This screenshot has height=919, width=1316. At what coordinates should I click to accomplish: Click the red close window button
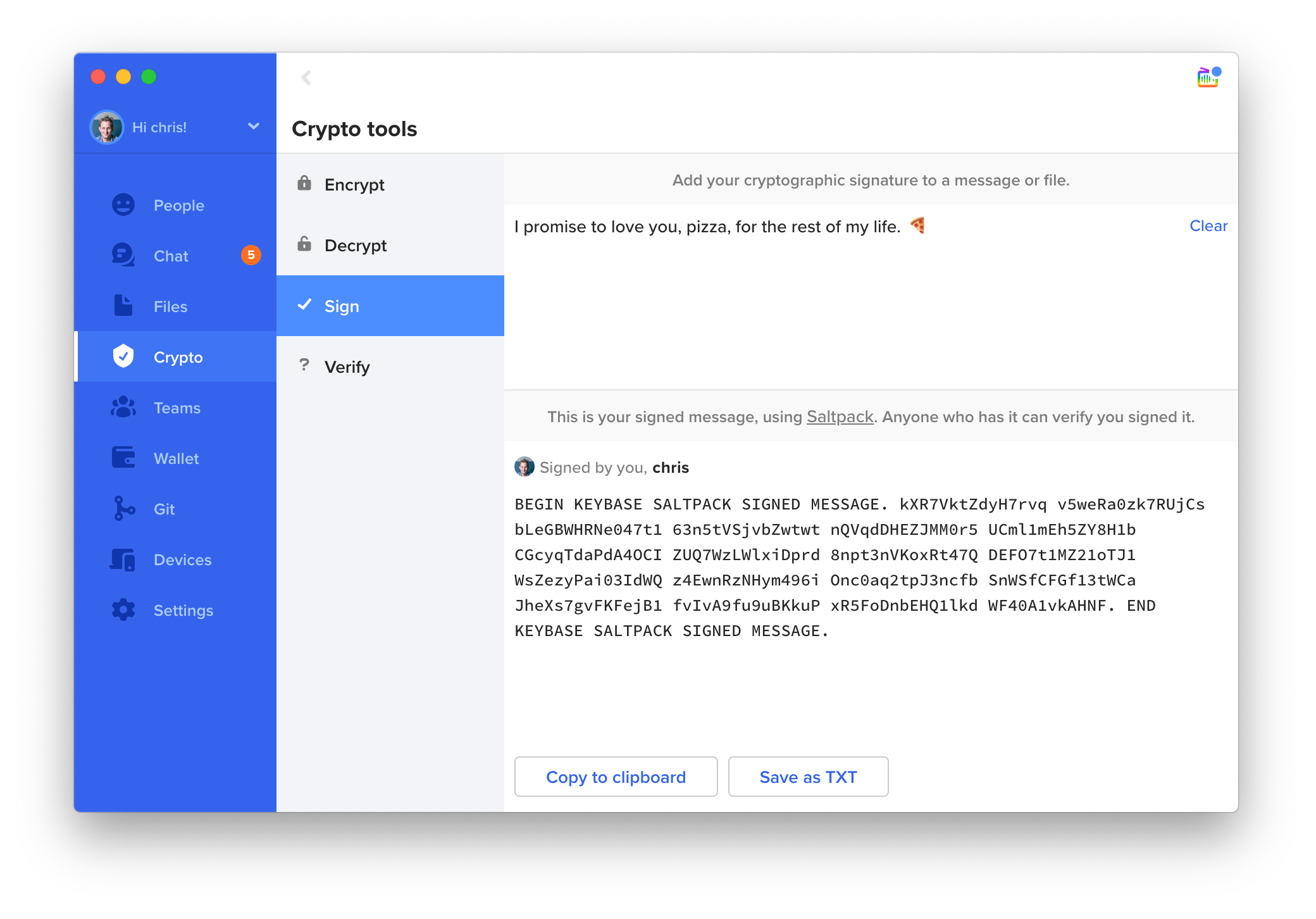98,77
